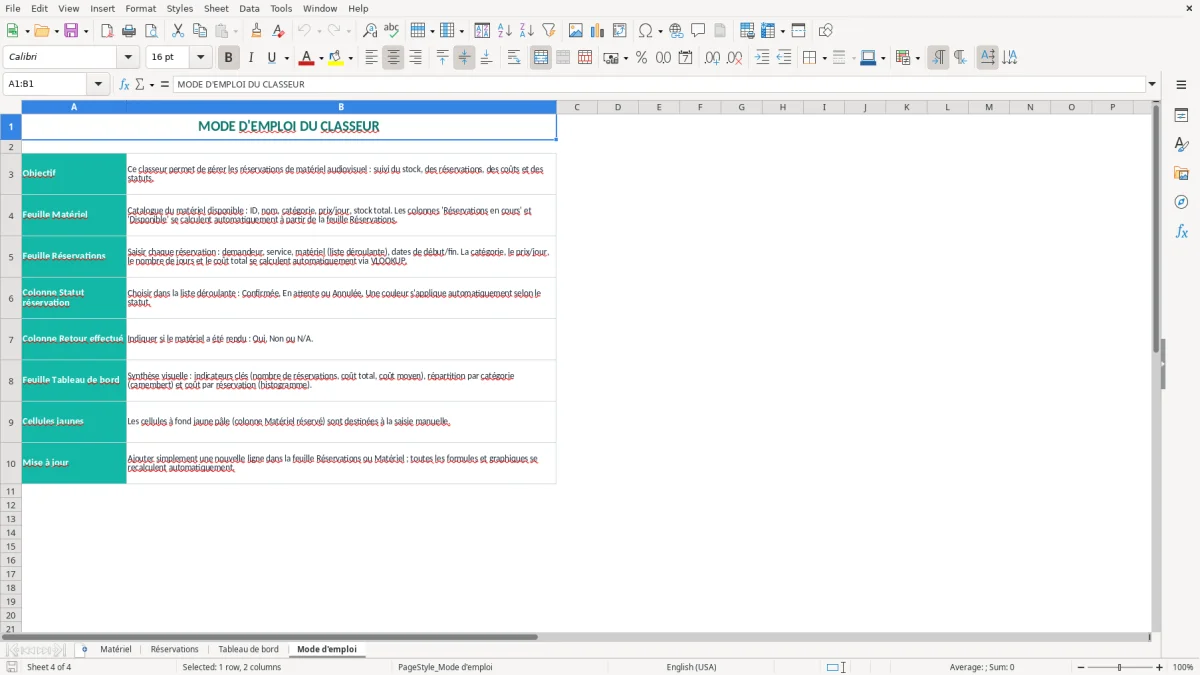The width and height of the screenshot is (1200, 675).
Task: Toggle Center Vertically alignment
Action: 464,58
